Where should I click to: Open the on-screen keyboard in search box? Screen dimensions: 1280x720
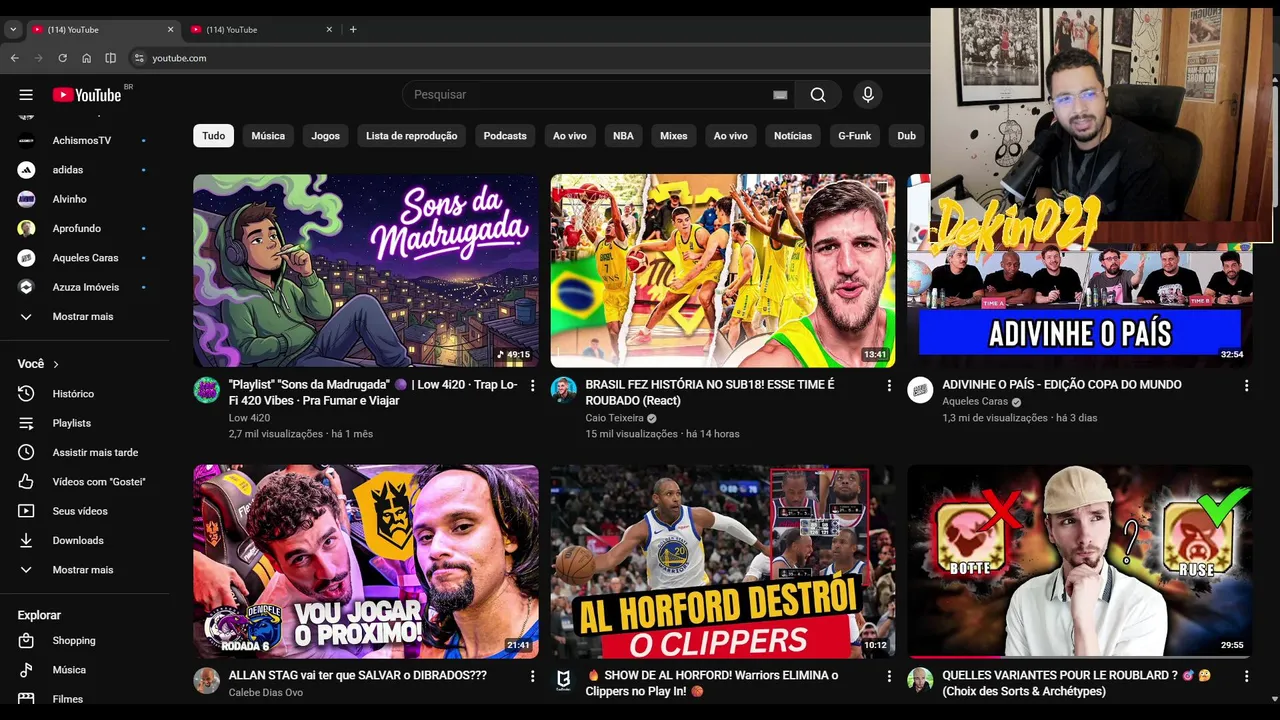coord(780,95)
